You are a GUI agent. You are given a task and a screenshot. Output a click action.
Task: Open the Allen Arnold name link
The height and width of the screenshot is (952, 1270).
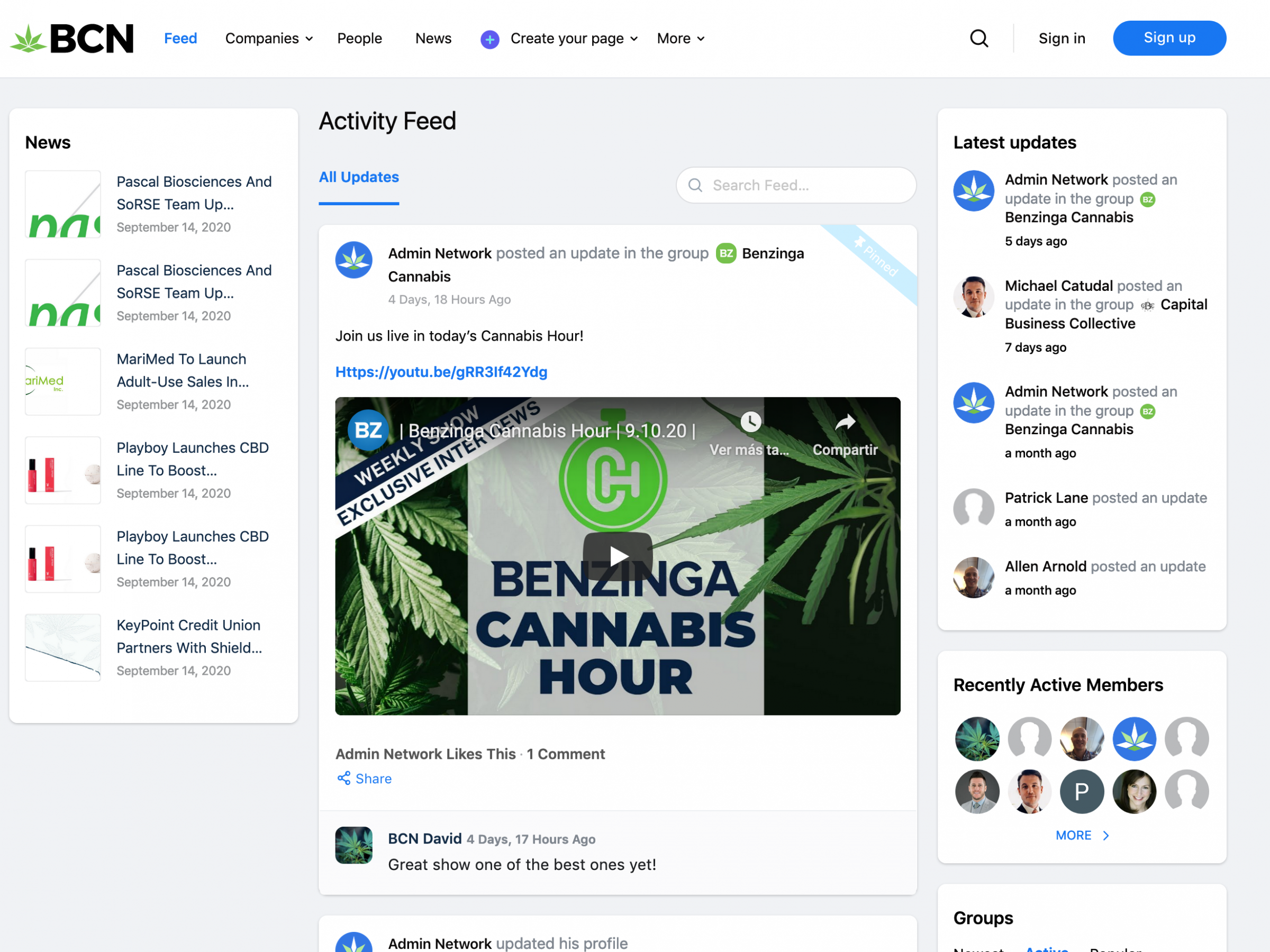tap(1046, 566)
